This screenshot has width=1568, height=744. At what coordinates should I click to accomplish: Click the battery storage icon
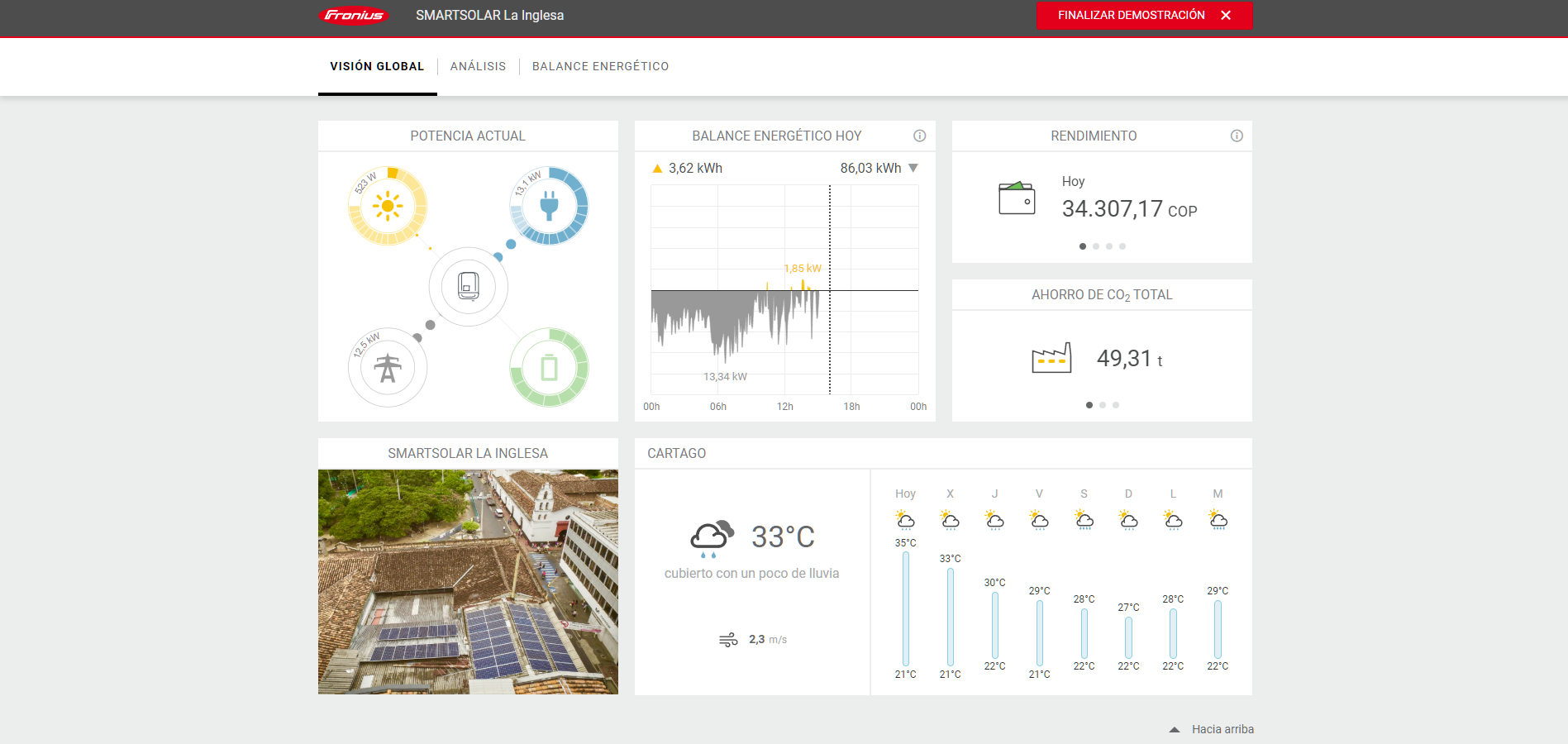[549, 368]
